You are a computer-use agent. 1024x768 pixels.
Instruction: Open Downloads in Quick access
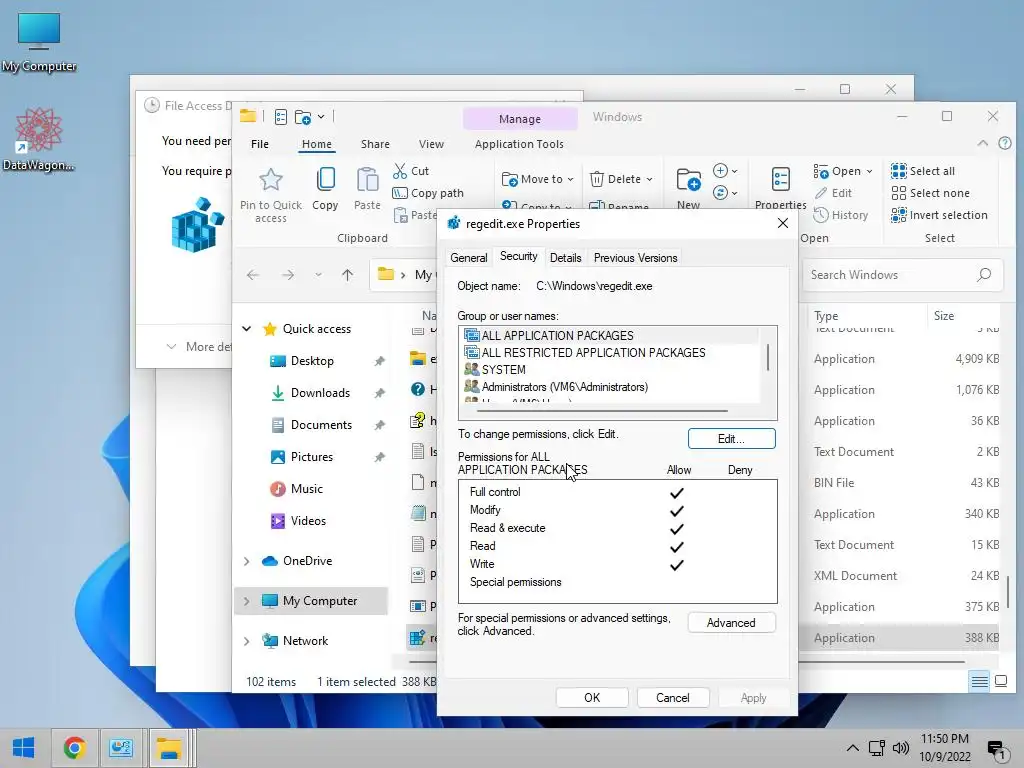coord(320,392)
